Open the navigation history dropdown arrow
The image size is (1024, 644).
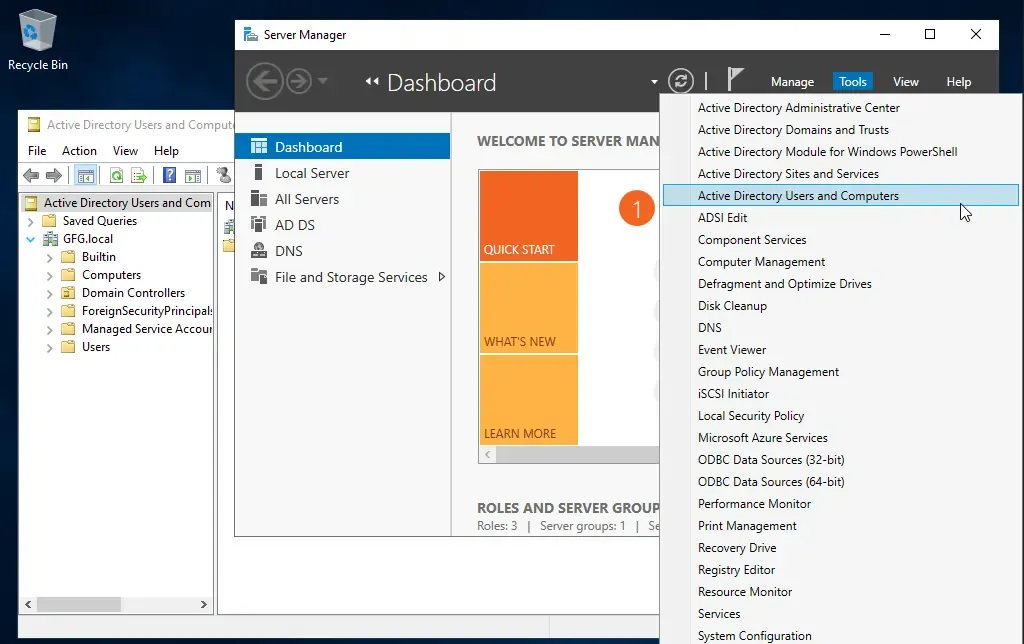pyautogui.click(x=323, y=81)
